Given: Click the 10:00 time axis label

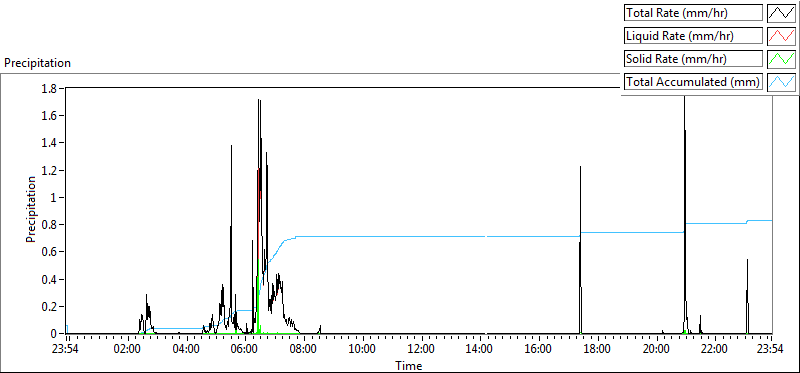Looking at the screenshot, I should 363,350.
